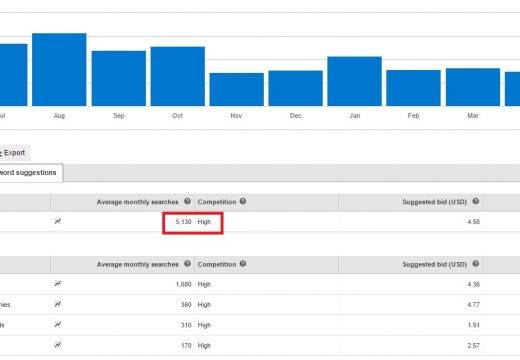
Task: Sort by Suggested bid (USD) in upper table
Action: click(x=434, y=202)
